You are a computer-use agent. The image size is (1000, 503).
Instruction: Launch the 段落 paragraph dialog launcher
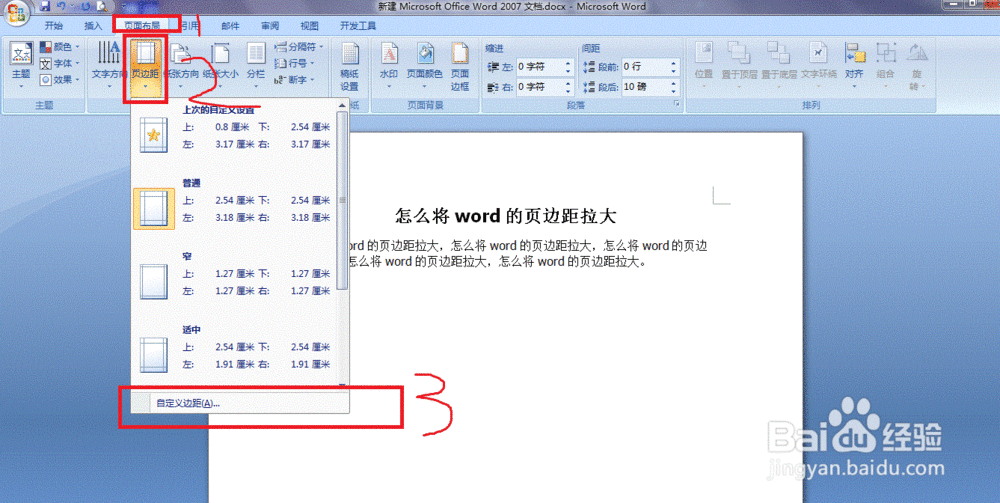[677, 103]
